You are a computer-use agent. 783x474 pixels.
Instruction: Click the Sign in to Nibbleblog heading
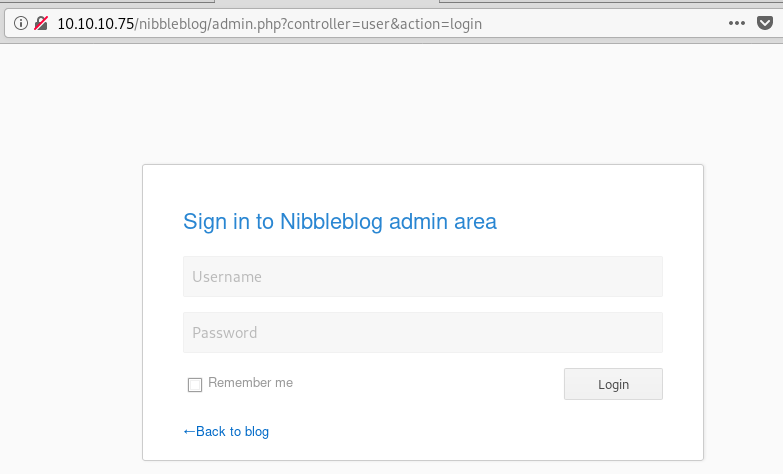[340, 222]
